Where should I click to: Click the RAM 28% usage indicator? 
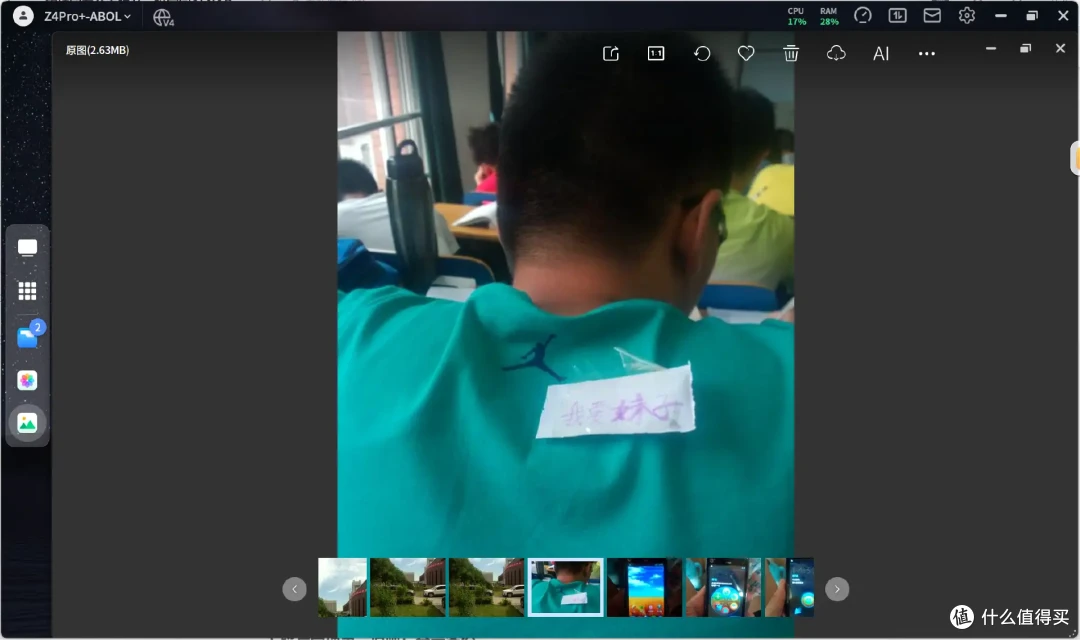(x=829, y=17)
